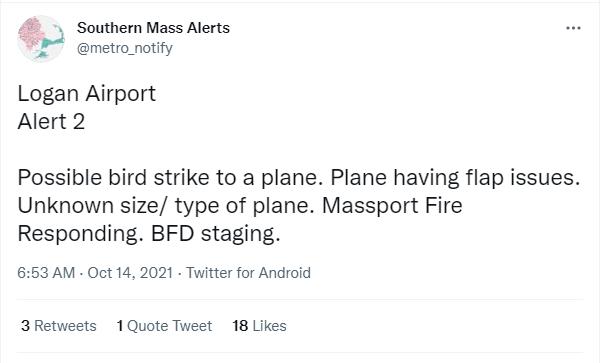The height and width of the screenshot is (363, 601).
Task: Open the Twitter for Android source link
Action: pyautogui.click(x=248, y=273)
